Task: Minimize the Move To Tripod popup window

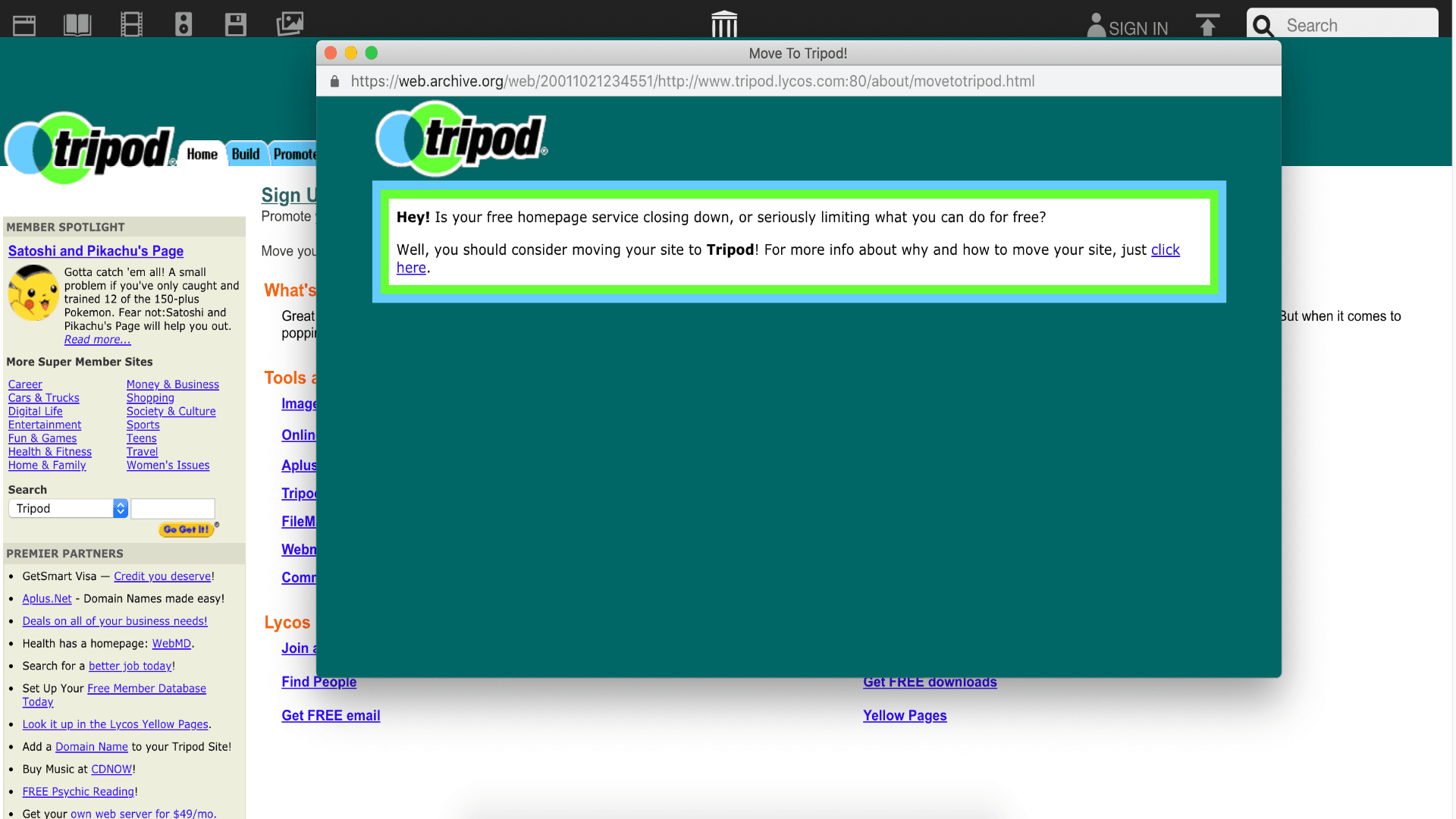Action: pos(351,53)
